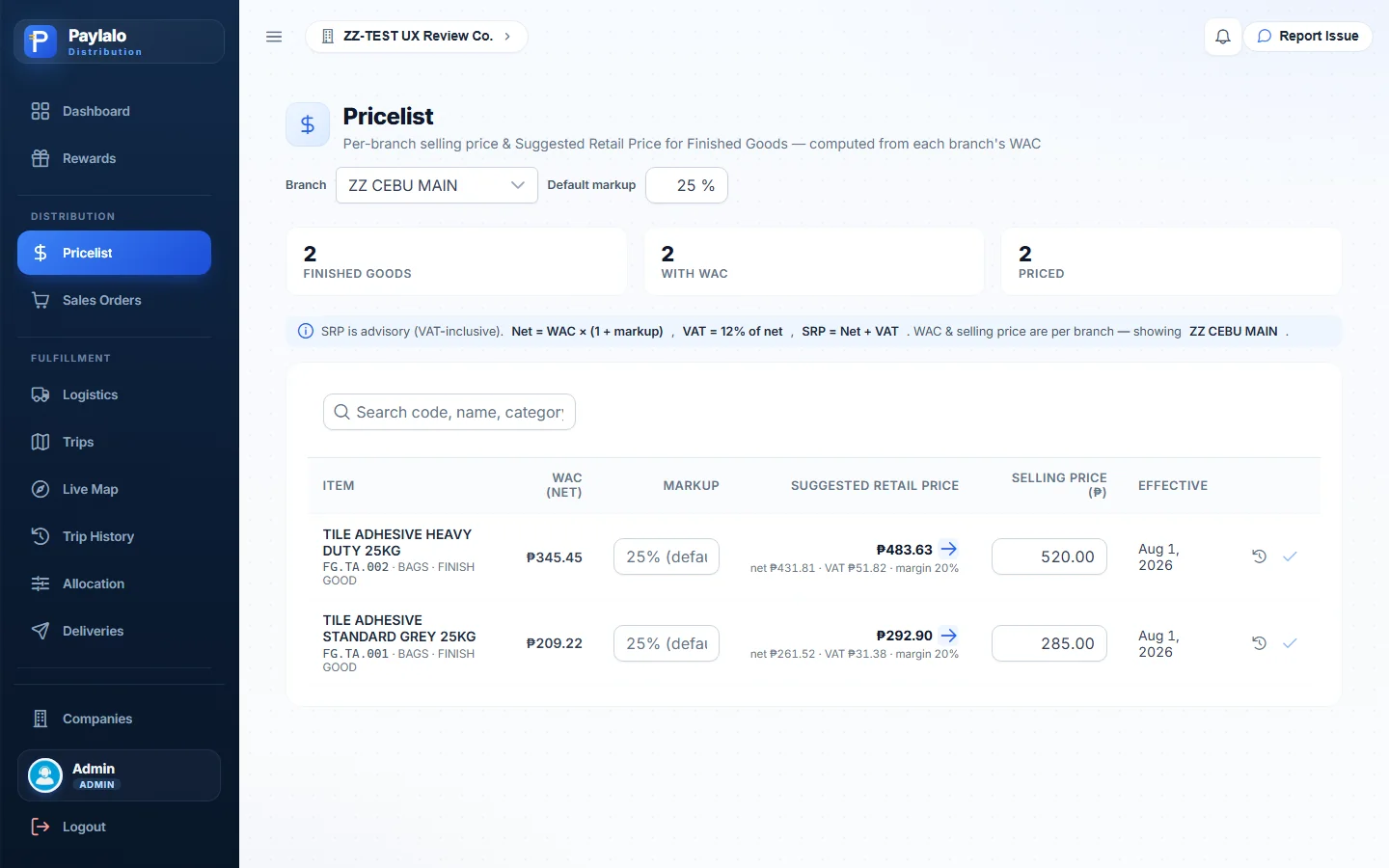
Task: Toggle the hamburger sidebar menu
Action: pos(274,37)
